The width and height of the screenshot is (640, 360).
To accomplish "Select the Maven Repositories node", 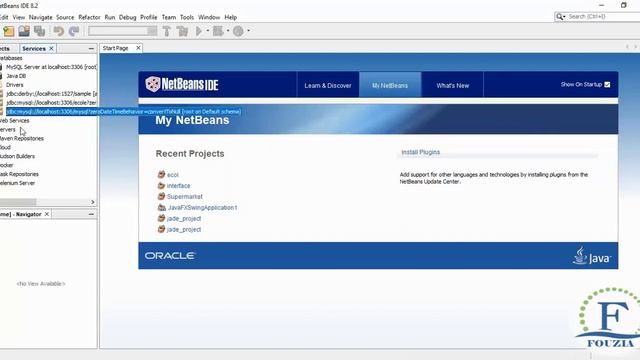I will [x=22, y=139].
